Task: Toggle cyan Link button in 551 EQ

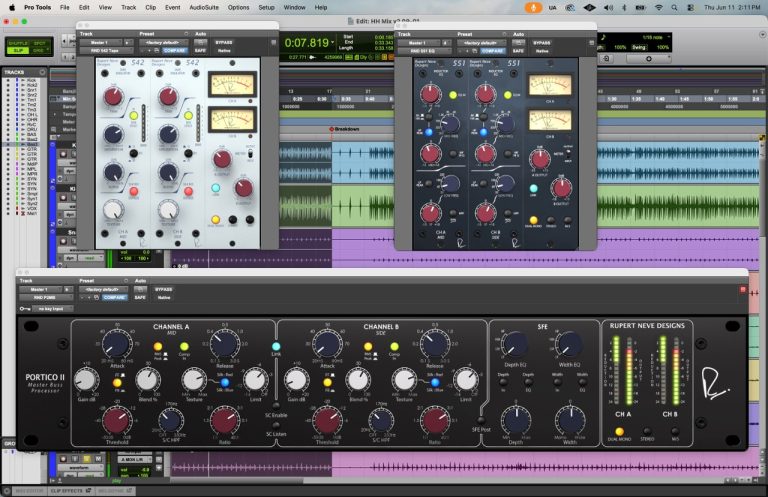Action: [533, 189]
